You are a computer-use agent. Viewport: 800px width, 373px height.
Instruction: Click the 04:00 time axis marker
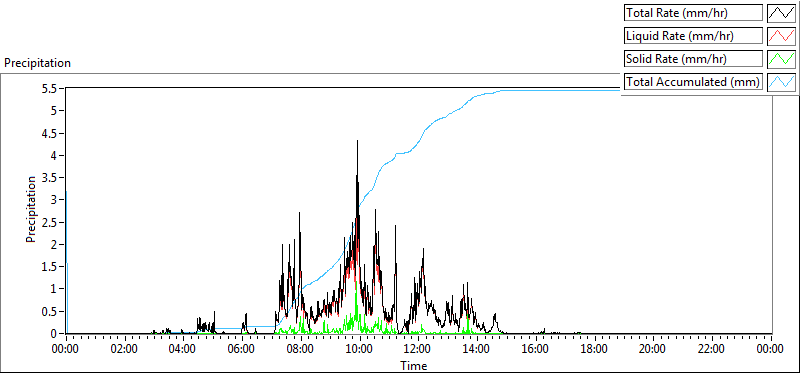(x=184, y=349)
